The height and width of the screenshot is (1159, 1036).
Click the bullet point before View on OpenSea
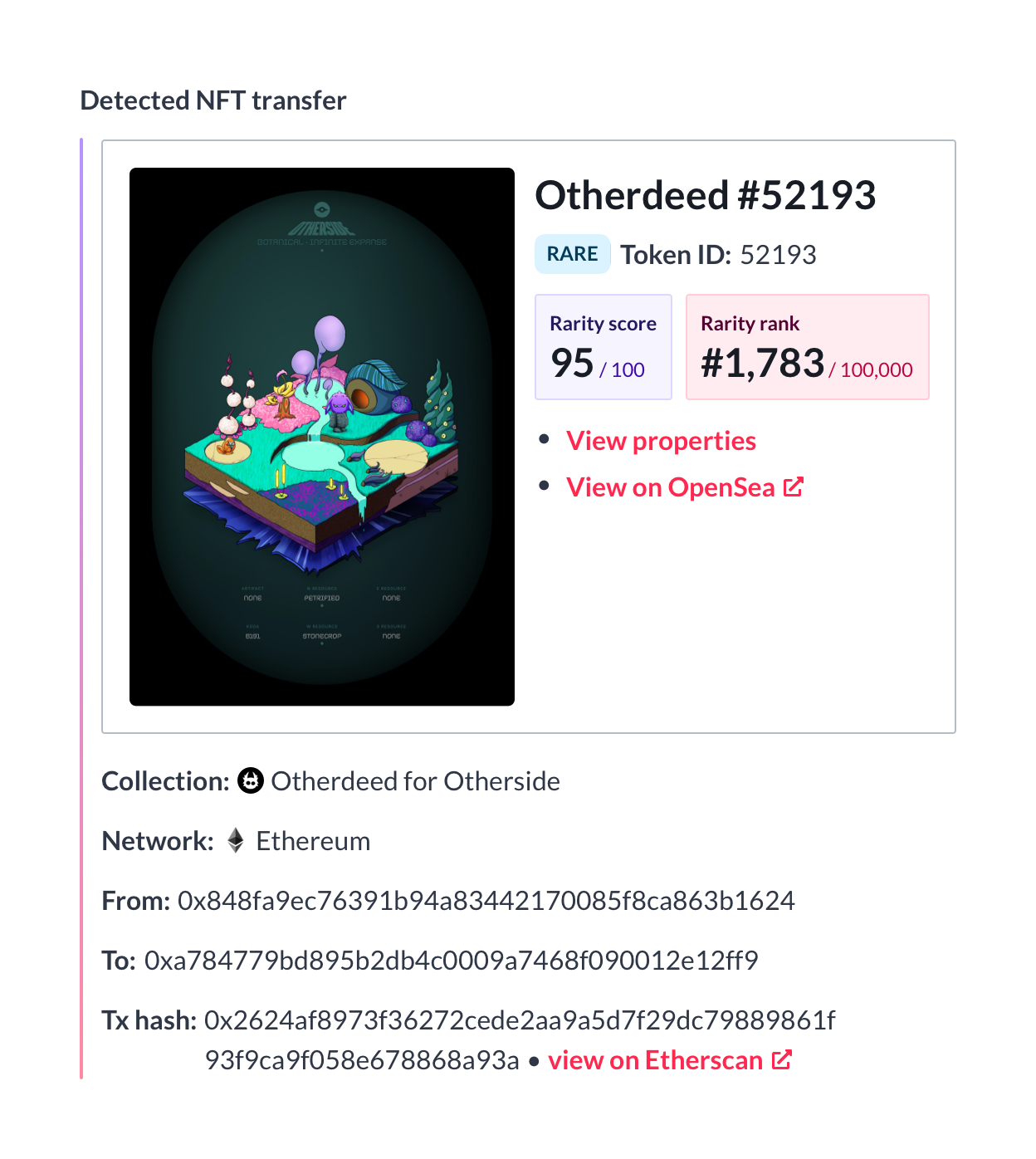tap(544, 485)
